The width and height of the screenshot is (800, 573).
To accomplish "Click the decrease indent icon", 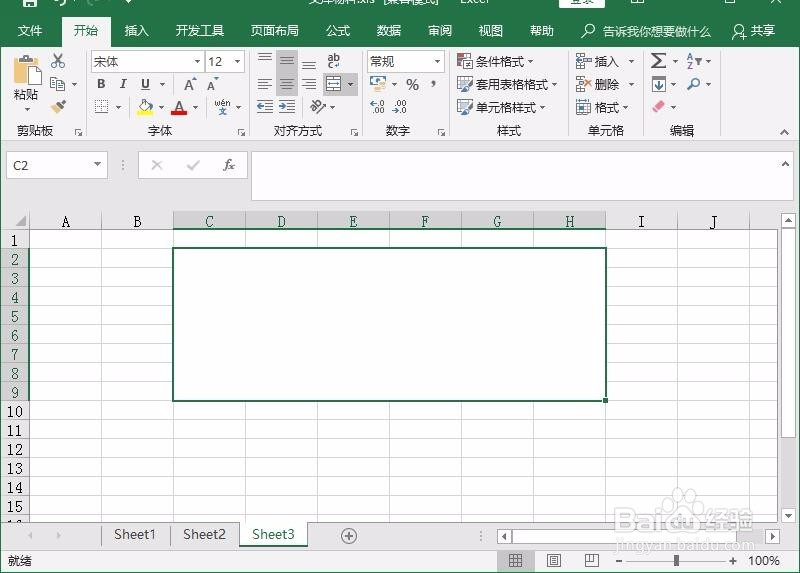I will pos(265,107).
